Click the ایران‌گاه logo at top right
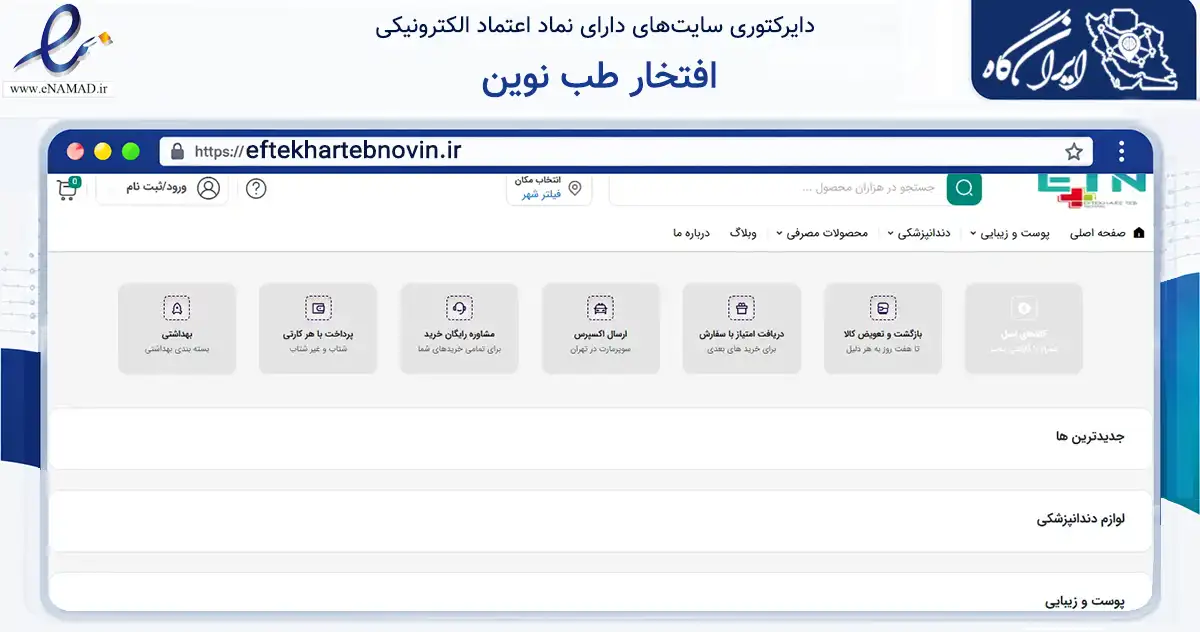Screen dimensions: 1200x632 [1085, 50]
